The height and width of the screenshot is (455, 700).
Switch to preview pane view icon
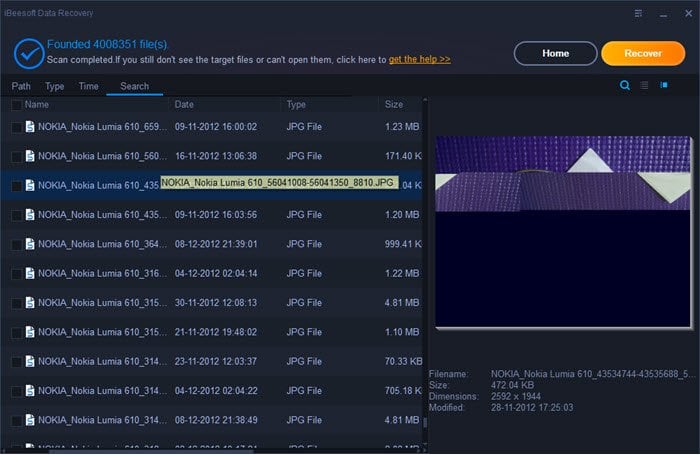(x=664, y=85)
